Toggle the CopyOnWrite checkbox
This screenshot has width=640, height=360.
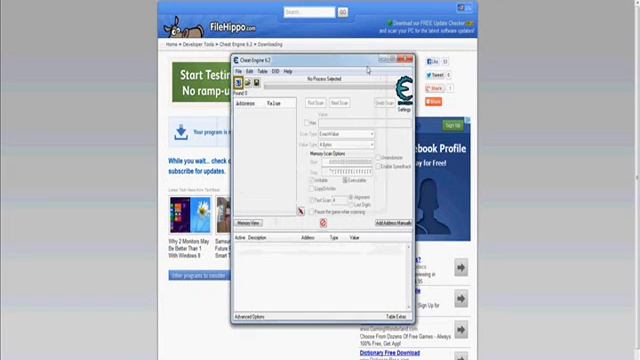311,189
